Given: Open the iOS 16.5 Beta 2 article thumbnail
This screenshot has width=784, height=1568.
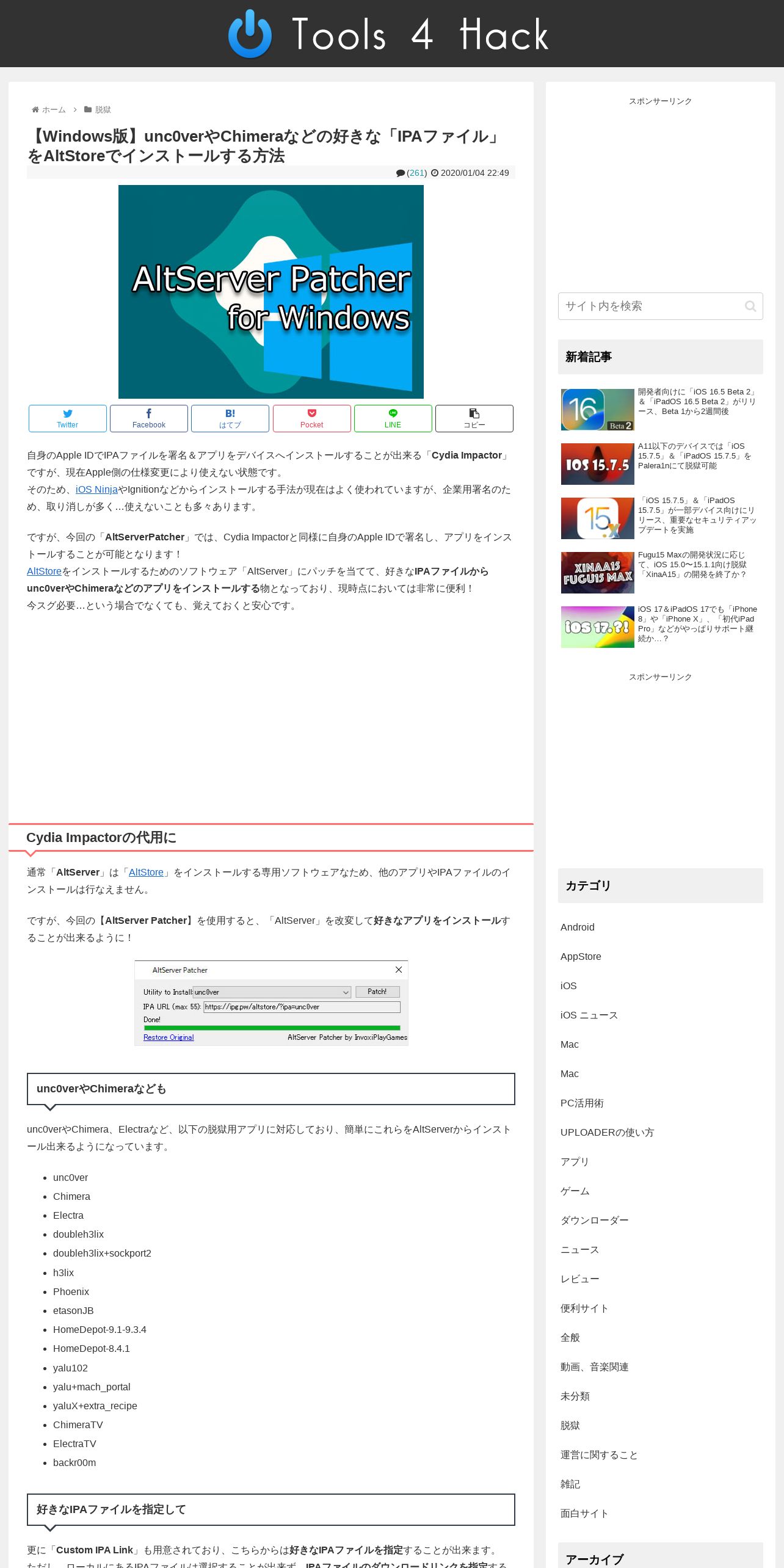Looking at the screenshot, I should tap(598, 410).
